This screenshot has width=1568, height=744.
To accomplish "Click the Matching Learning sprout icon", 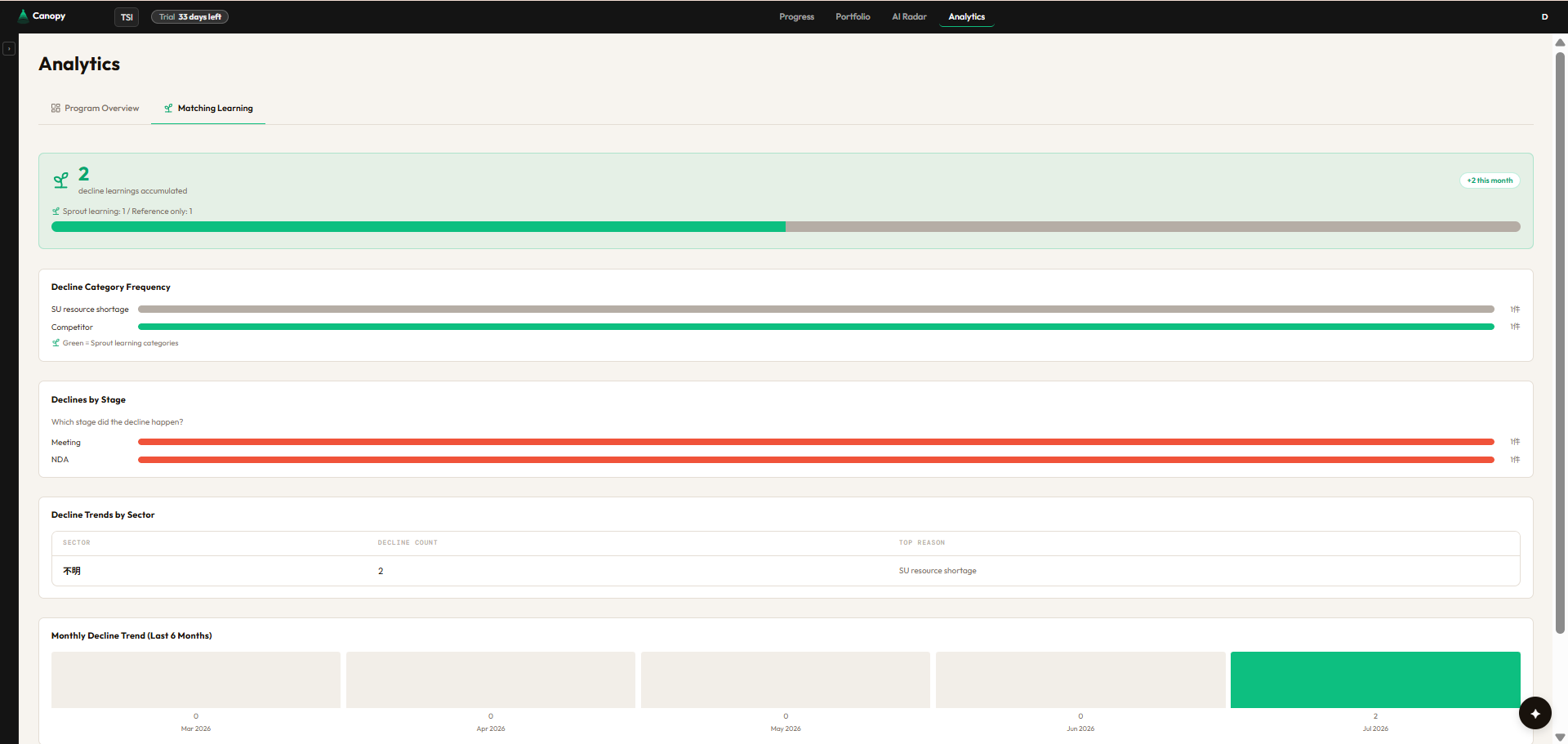I will pos(168,108).
